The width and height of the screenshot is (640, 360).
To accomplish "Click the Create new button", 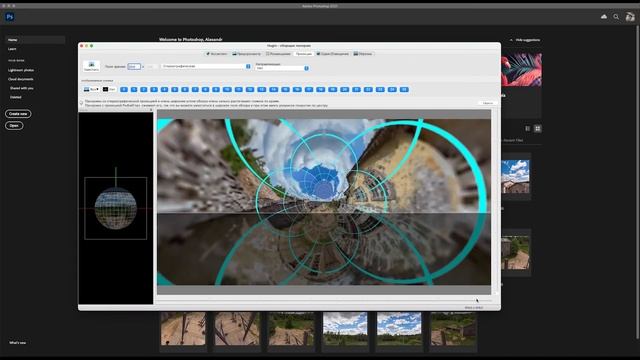I will tap(18, 114).
